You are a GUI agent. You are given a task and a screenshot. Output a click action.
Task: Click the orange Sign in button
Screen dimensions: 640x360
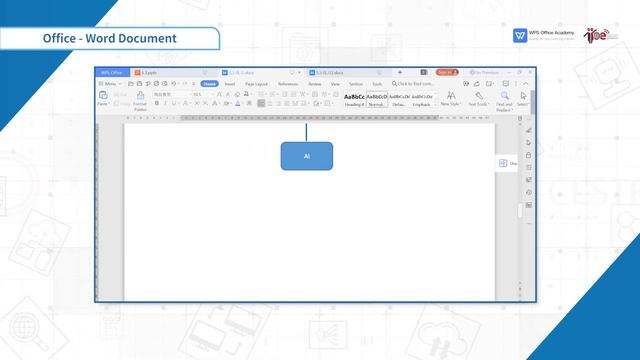447,72
